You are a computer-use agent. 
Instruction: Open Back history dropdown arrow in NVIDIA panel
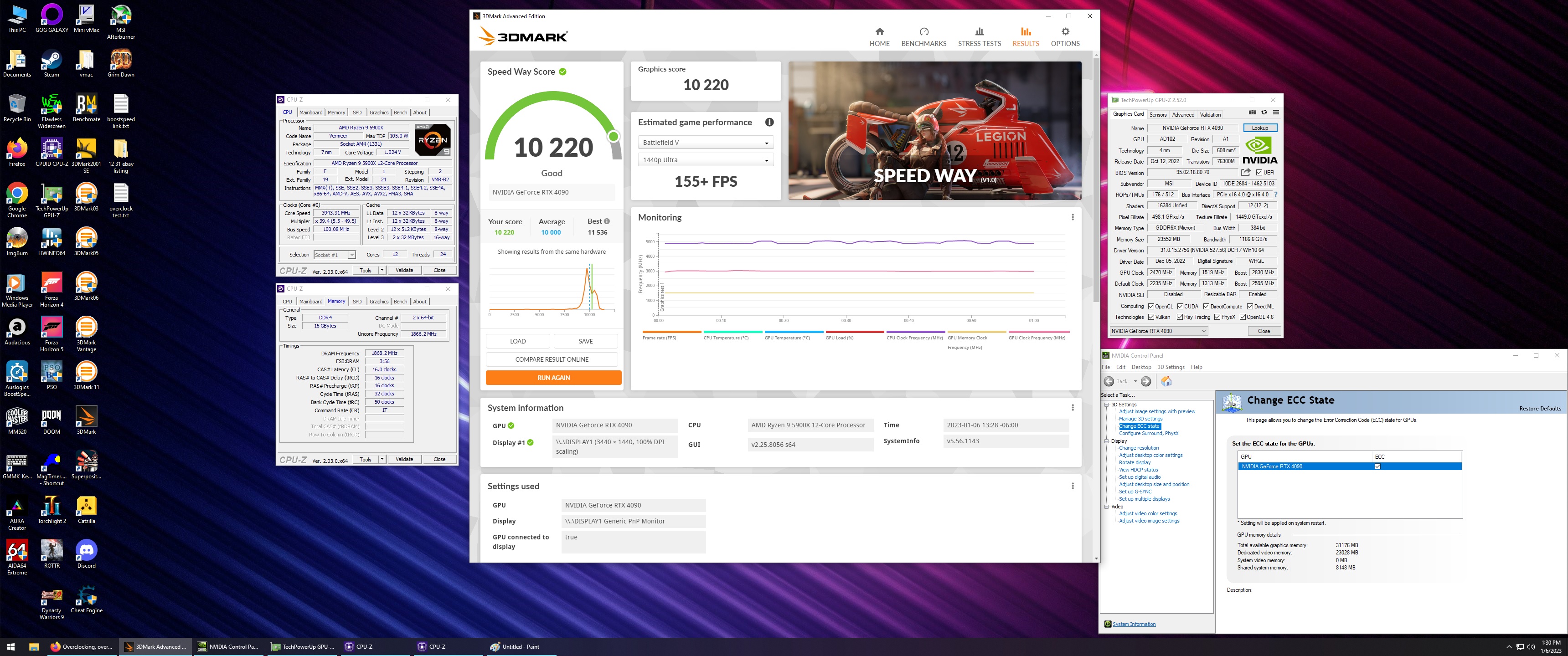click(1135, 382)
